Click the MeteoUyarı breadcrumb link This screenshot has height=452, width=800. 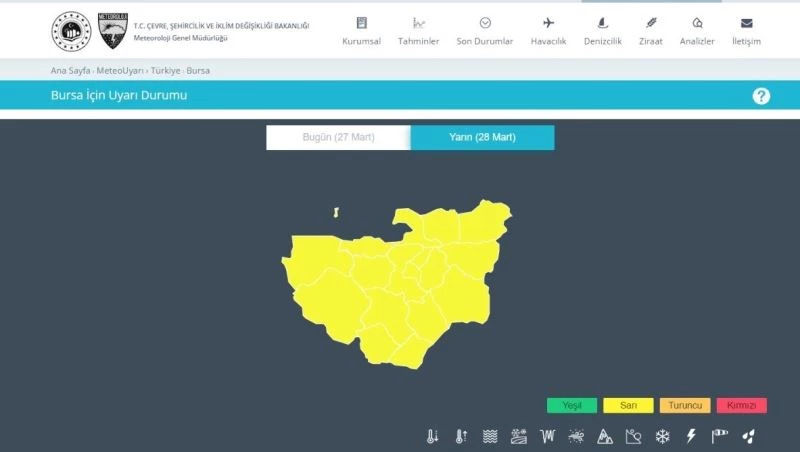click(120, 71)
